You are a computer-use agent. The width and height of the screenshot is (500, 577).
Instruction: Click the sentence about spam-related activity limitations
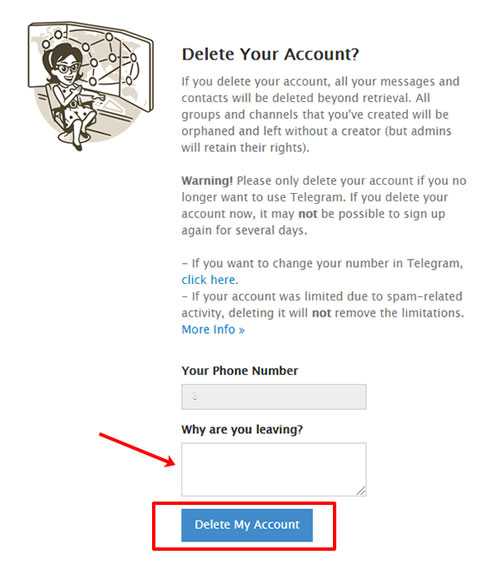[323, 305]
